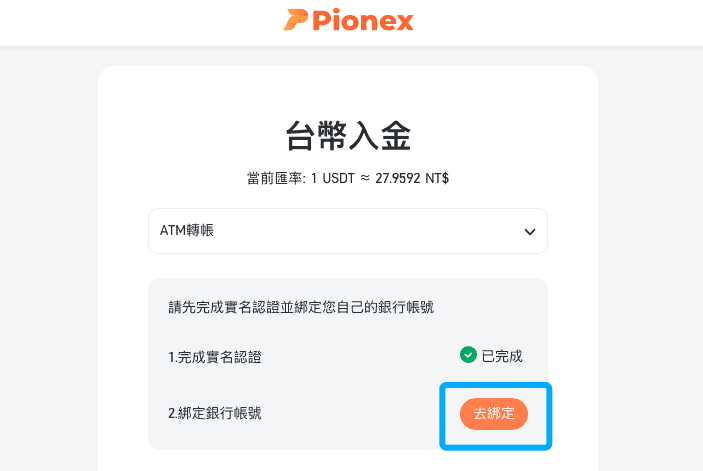Screen dimensions: 703x471
Task: Click the green checkmark status icon
Action: tap(468, 355)
